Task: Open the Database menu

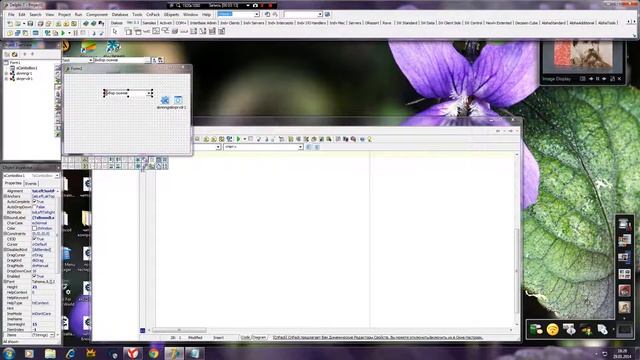Action: (120, 14)
